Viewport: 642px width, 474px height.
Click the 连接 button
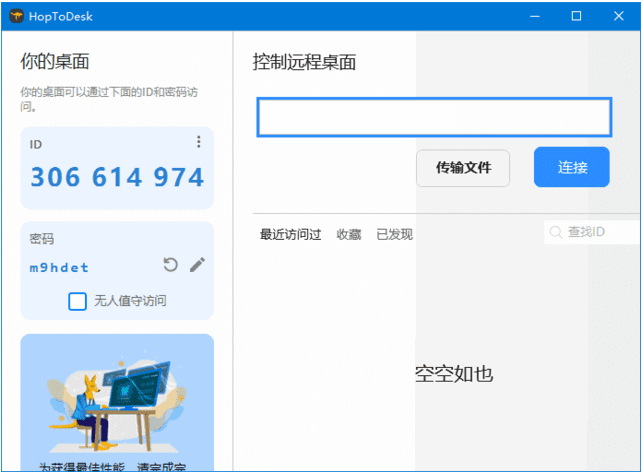572,167
